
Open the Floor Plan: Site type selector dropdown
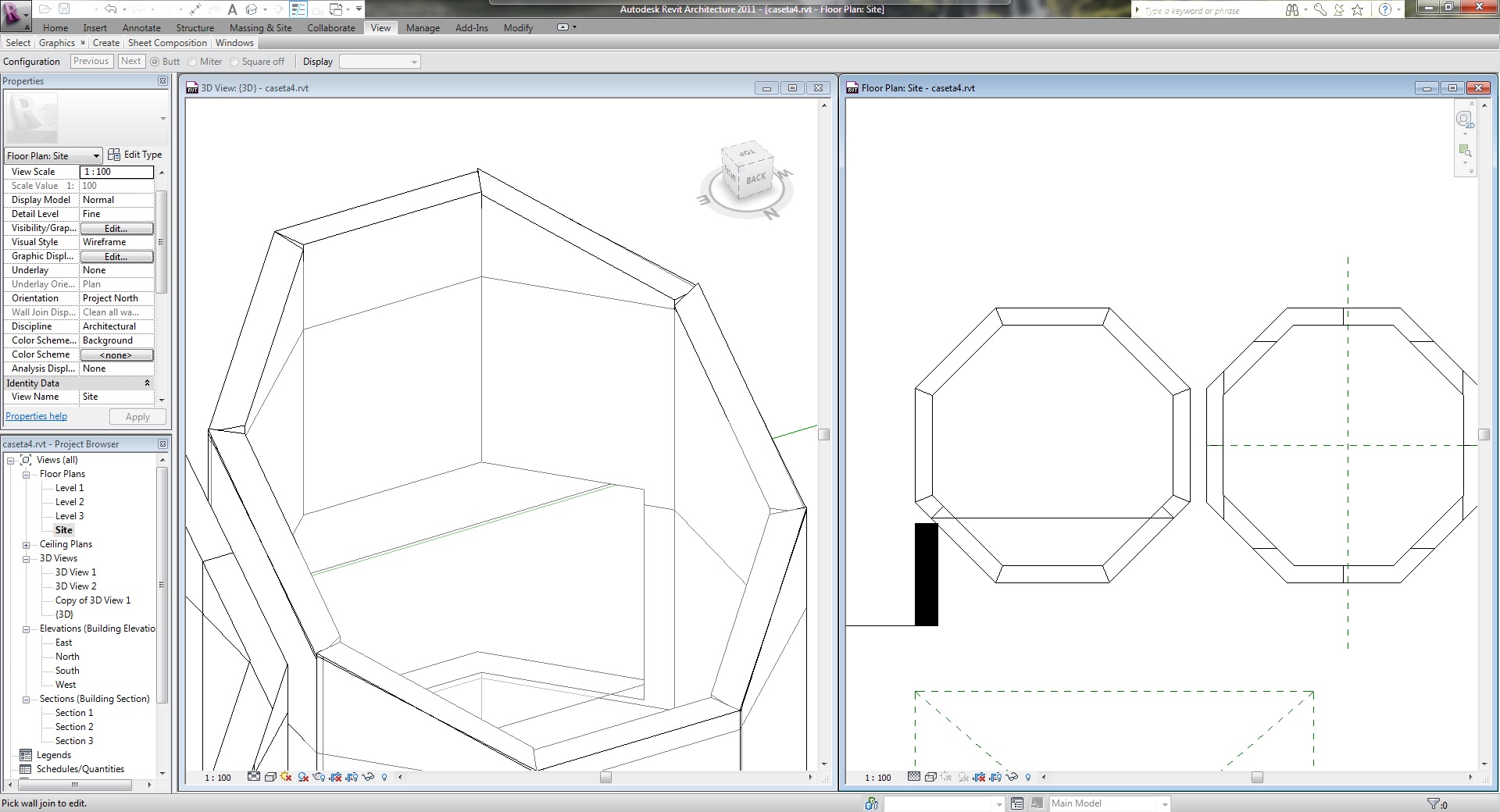point(53,156)
